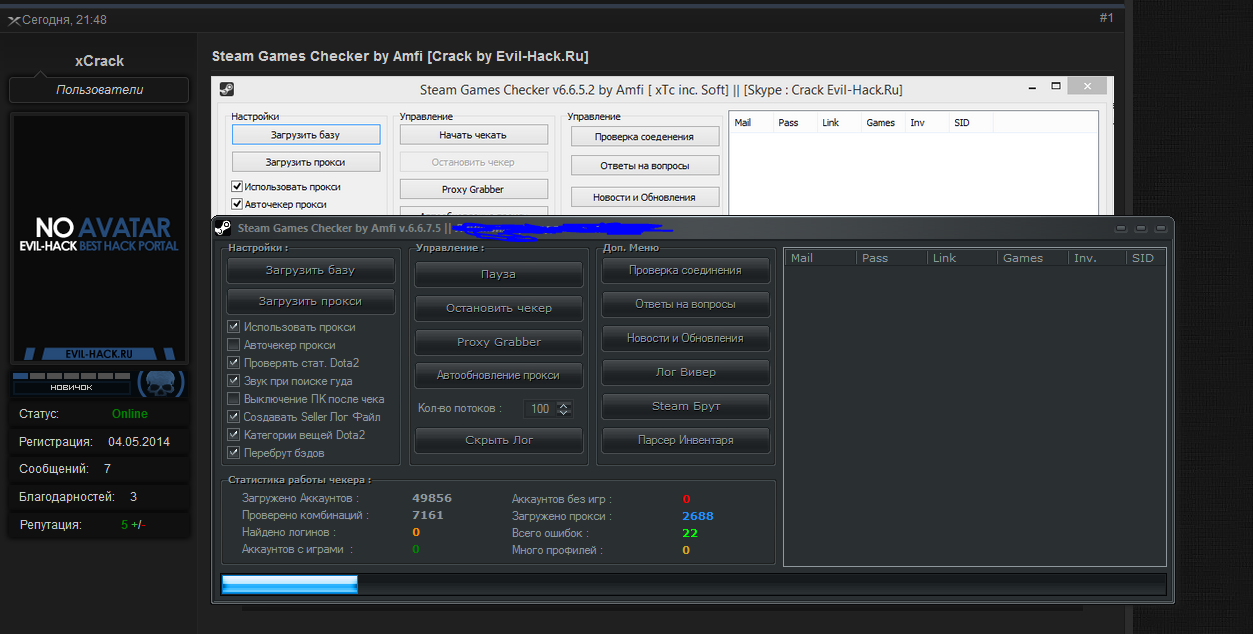Click the Кол-во потоков value field showing 100
The width and height of the screenshot is (1253, 634).
(x=541, y=408)
